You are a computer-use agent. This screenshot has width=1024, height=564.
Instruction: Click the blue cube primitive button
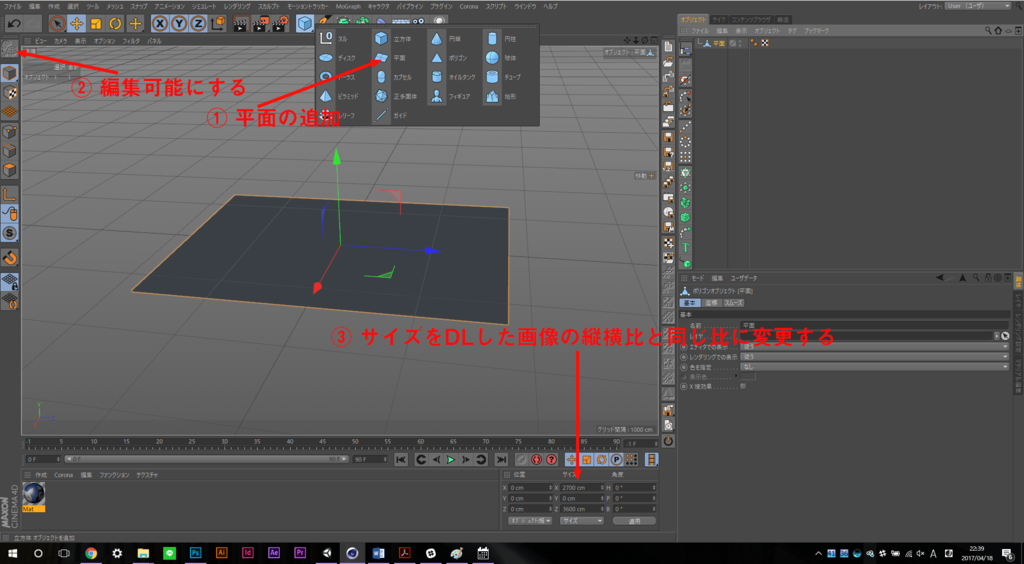coord(305,24)
